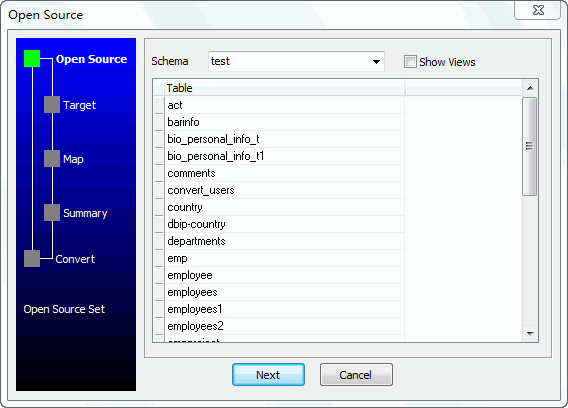Select the comments table row

pyautogui.click(x=284, y=173)
